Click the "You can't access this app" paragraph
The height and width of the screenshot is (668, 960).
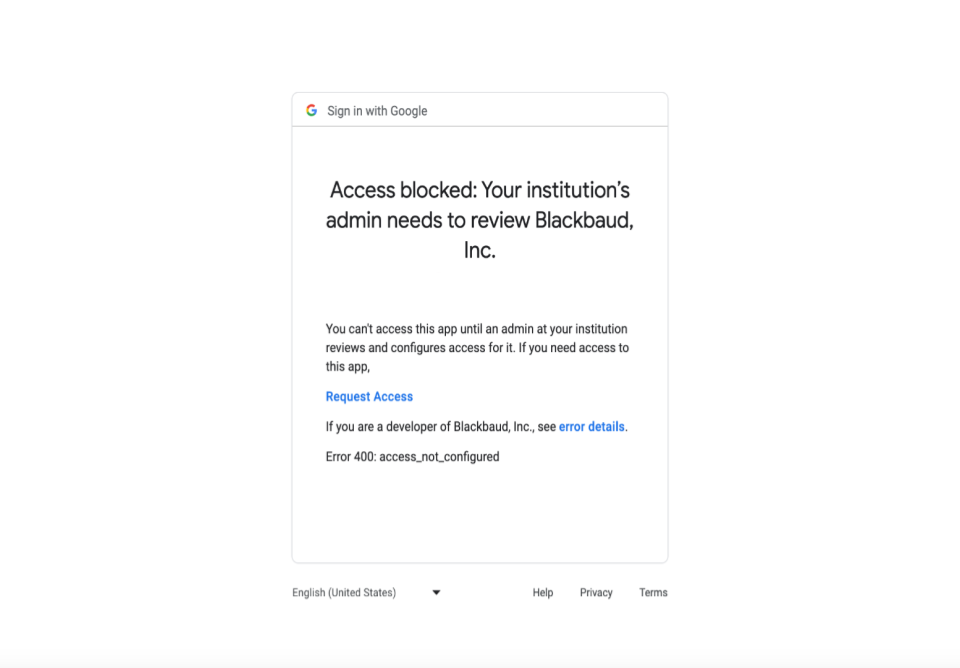coord(477,348)
